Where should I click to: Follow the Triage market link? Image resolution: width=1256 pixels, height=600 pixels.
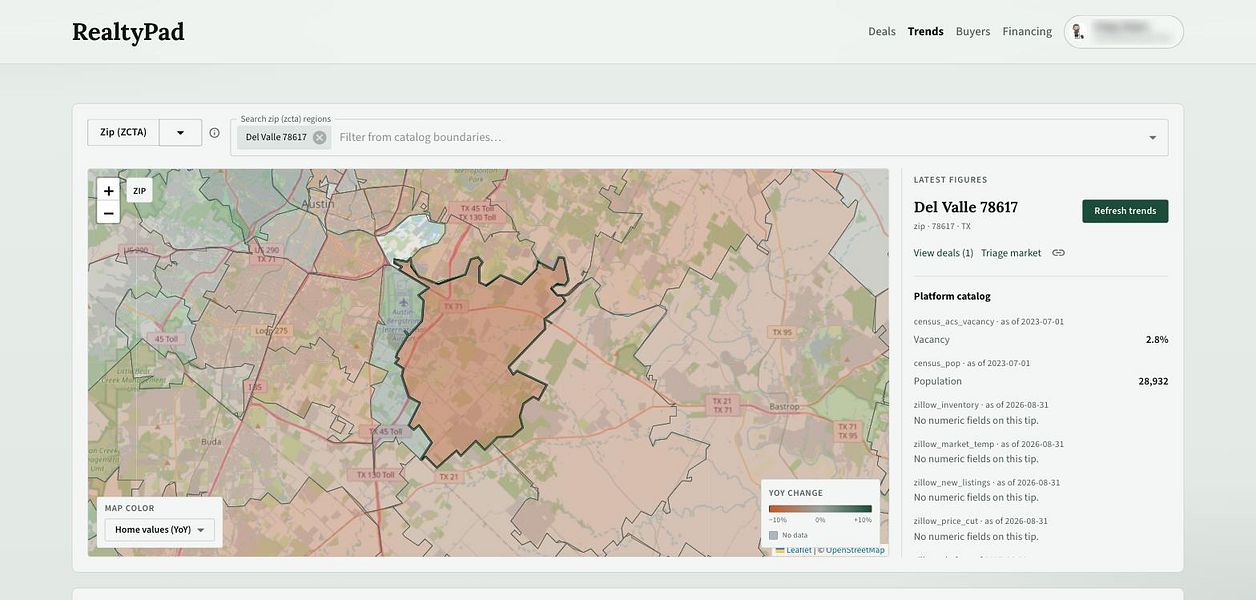click(x=1011, y=253)
